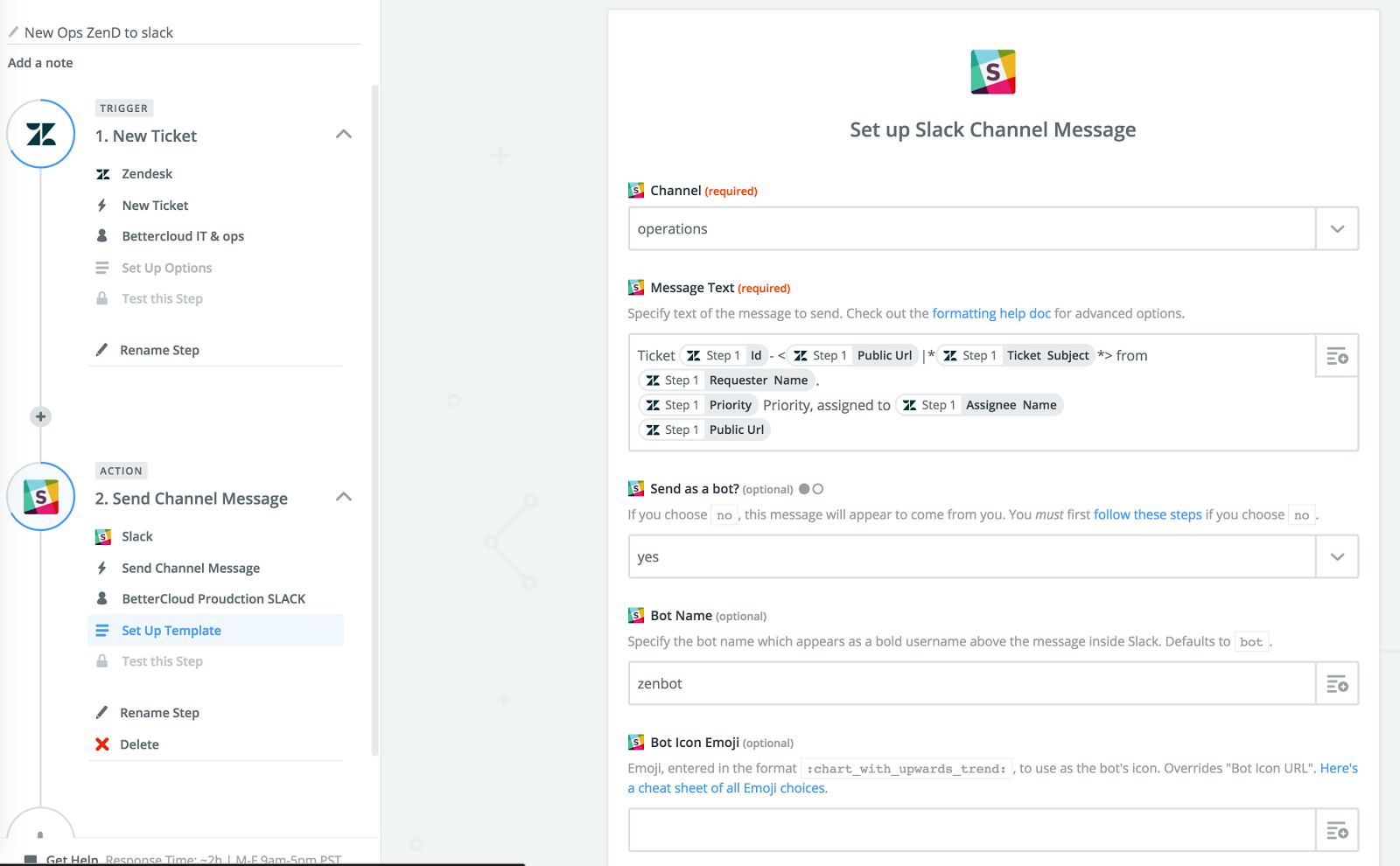Click the Step 1 Assignee Name pill
Viewport: 1400px width, 866px height.
pyautogui.click(x=979, y=405)
